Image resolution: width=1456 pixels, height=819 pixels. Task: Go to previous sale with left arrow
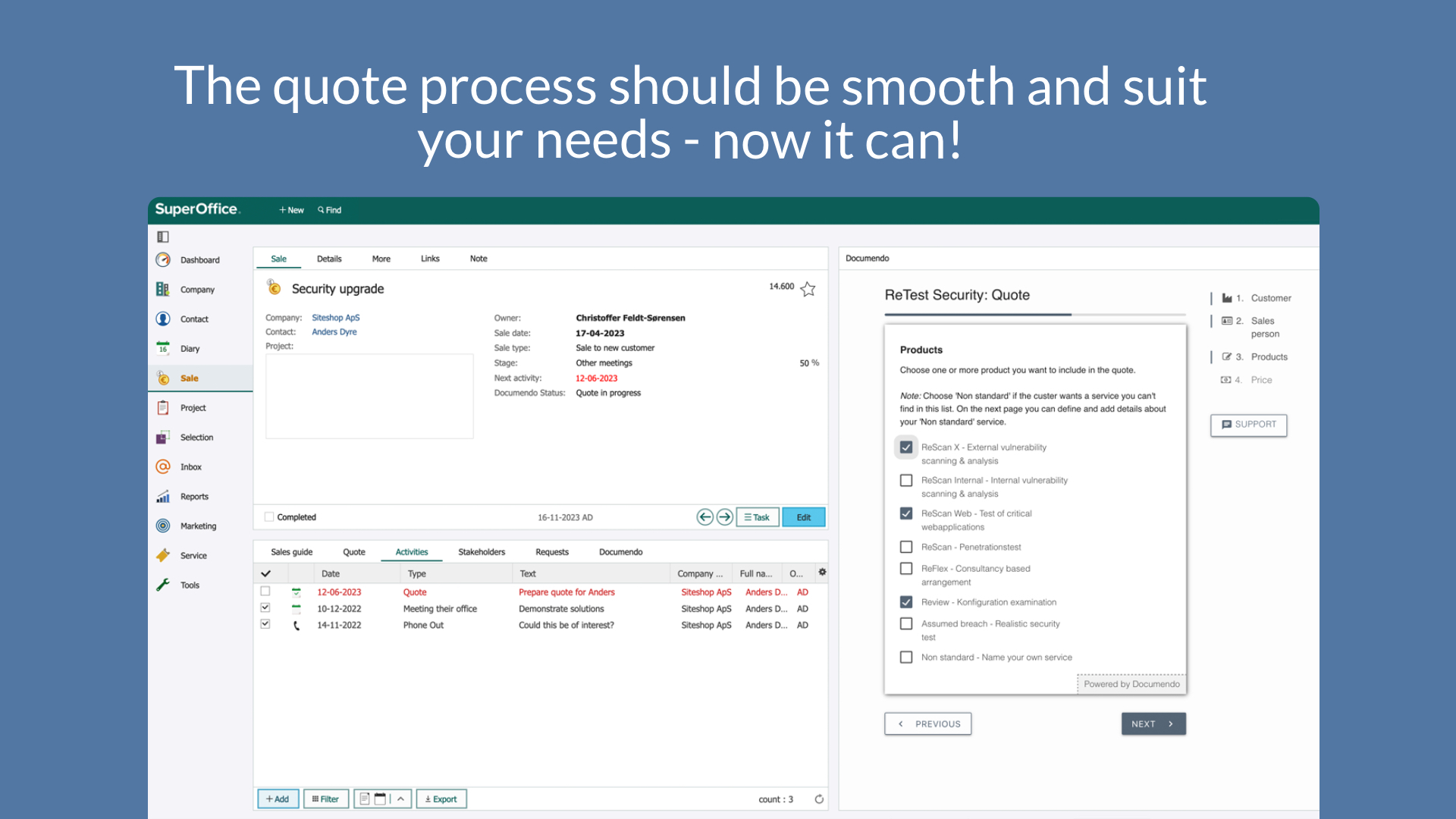pyautogui.click(x=704, y=517)
